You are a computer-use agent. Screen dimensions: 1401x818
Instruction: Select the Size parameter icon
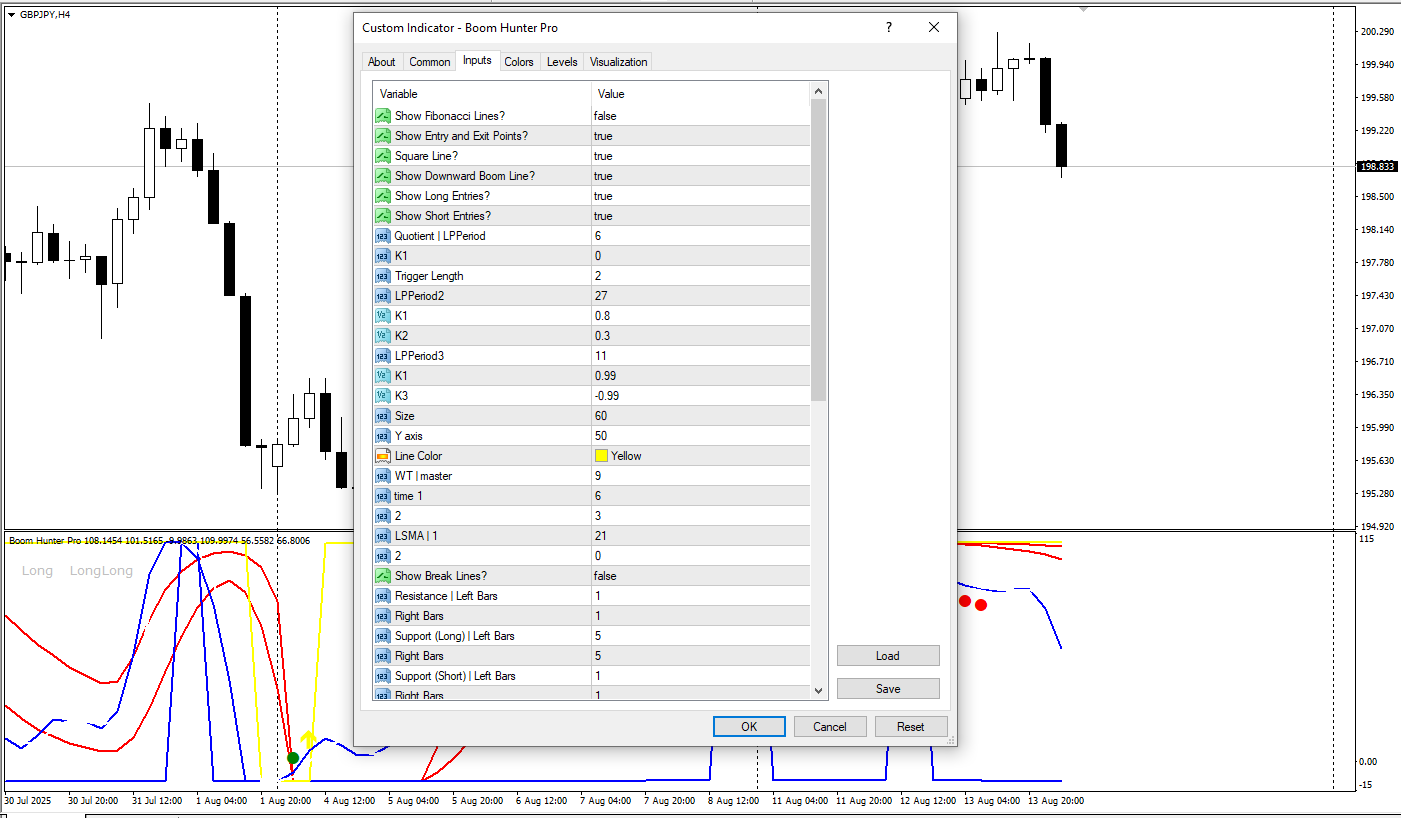(382, 416)
